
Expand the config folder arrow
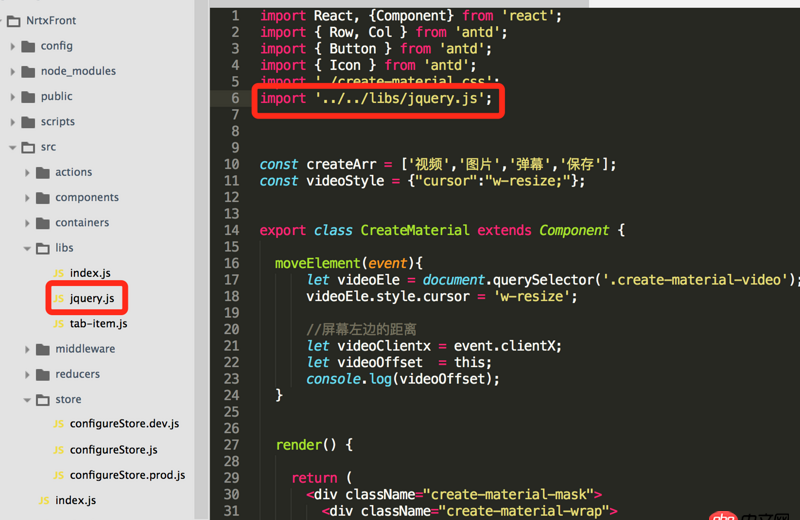(x=13, y=46)
